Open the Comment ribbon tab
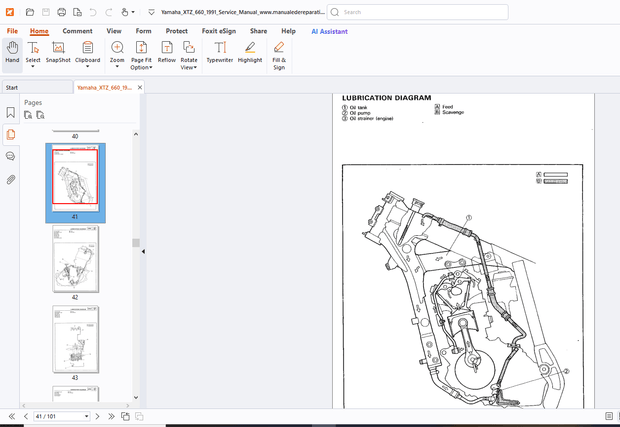620x427 pixels. pos(78,31)
